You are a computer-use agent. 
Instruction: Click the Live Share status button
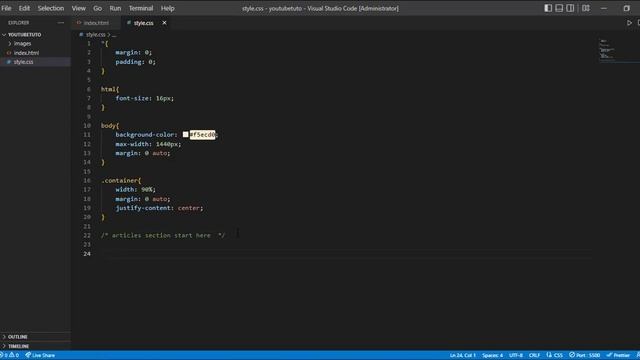[x=40, y=355]
